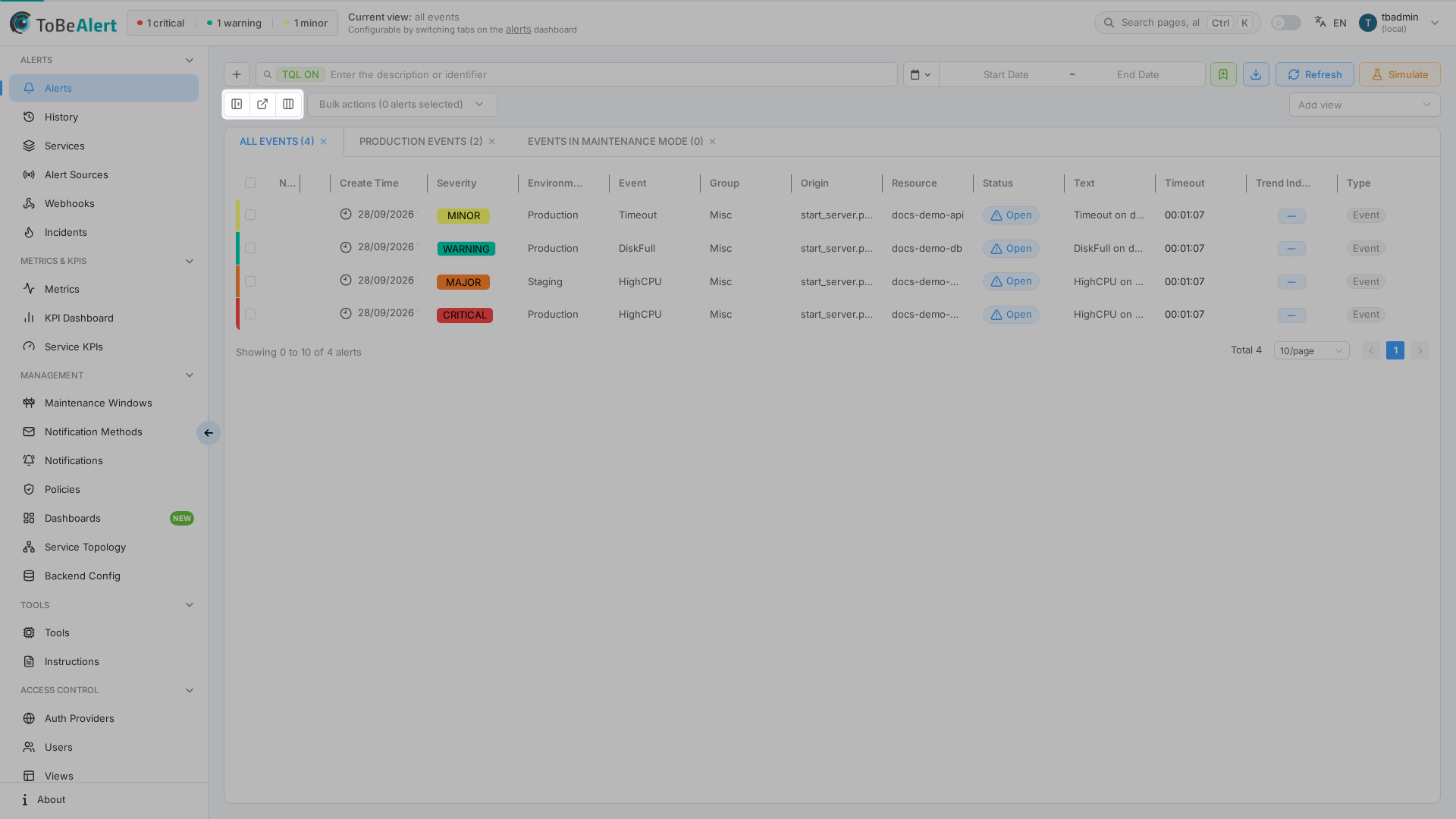This screenshot has height=819, width=1456.
Task: Follow the alerts dashboard link
Action: tap(519, 30)
